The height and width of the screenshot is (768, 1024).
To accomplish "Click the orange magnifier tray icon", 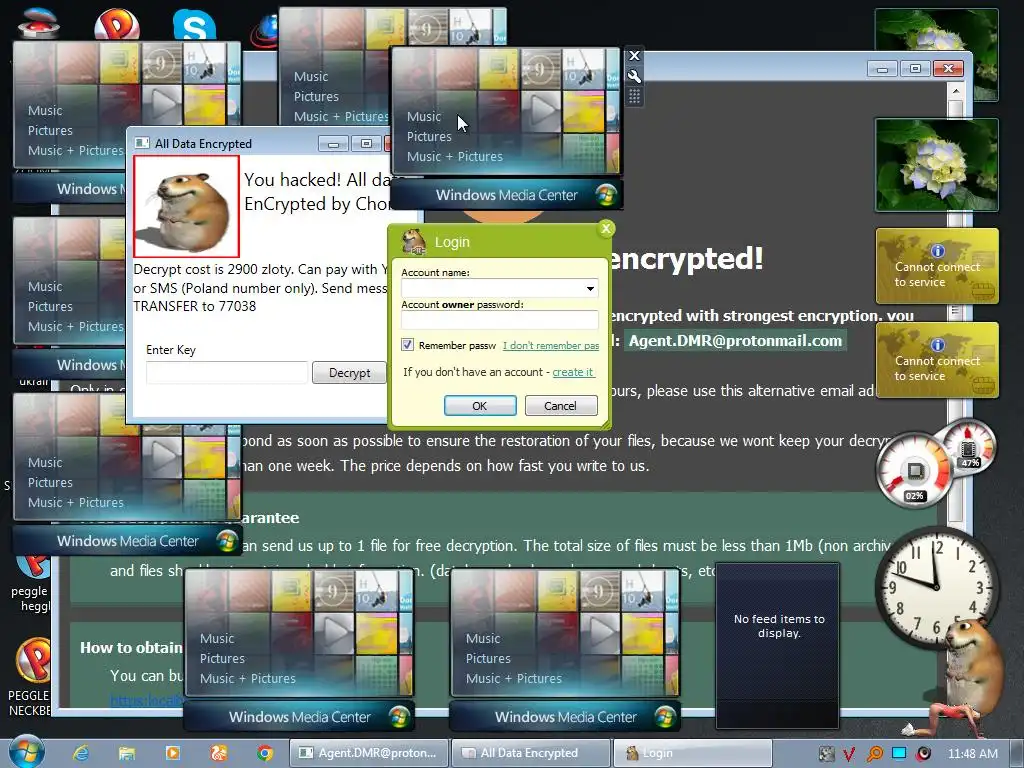I will (874, 754).
